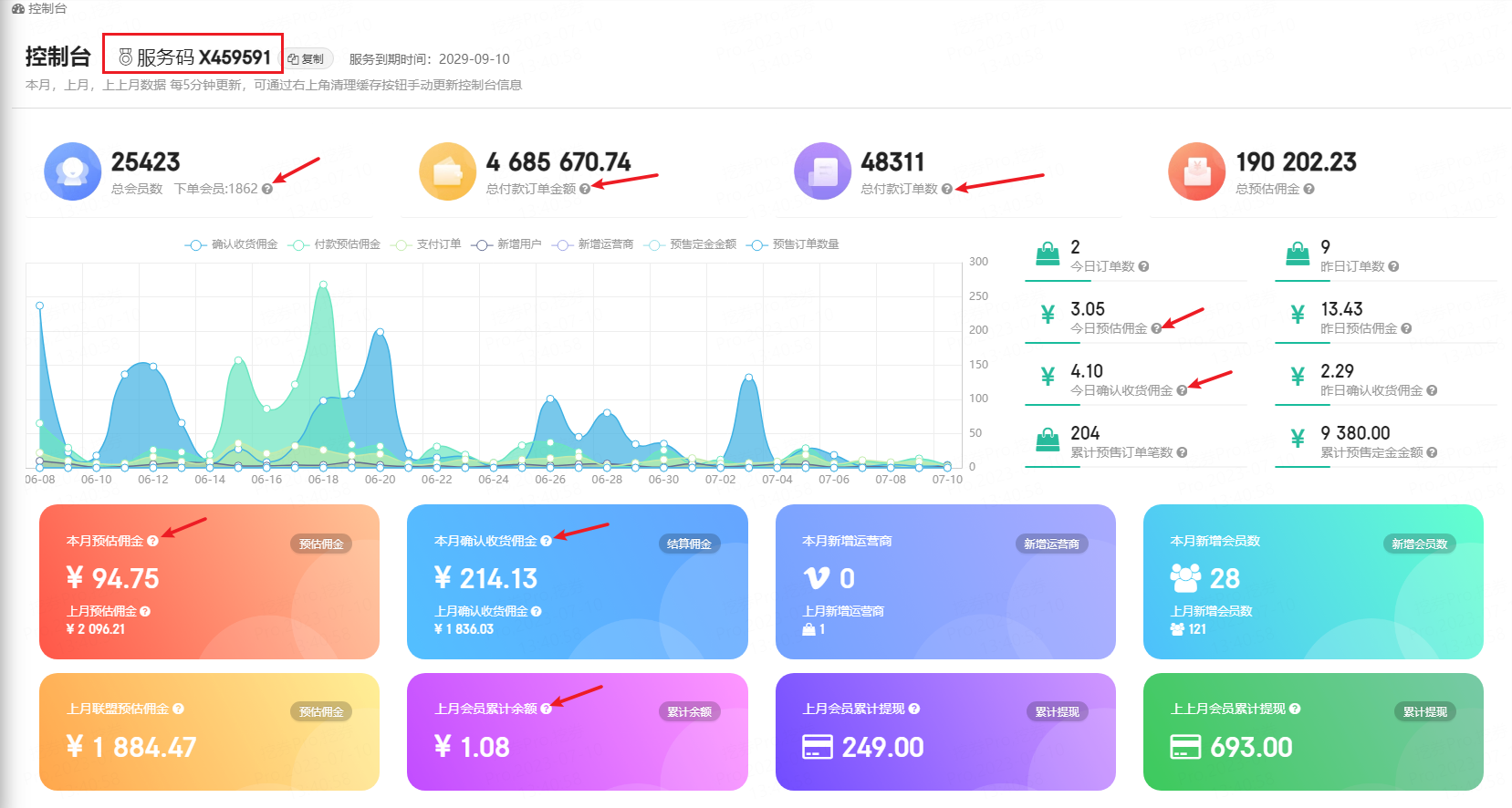Click the 本月新增会员数 value 28
This screenshot has height=808, width=1512.
click(x=1225, y=578)
